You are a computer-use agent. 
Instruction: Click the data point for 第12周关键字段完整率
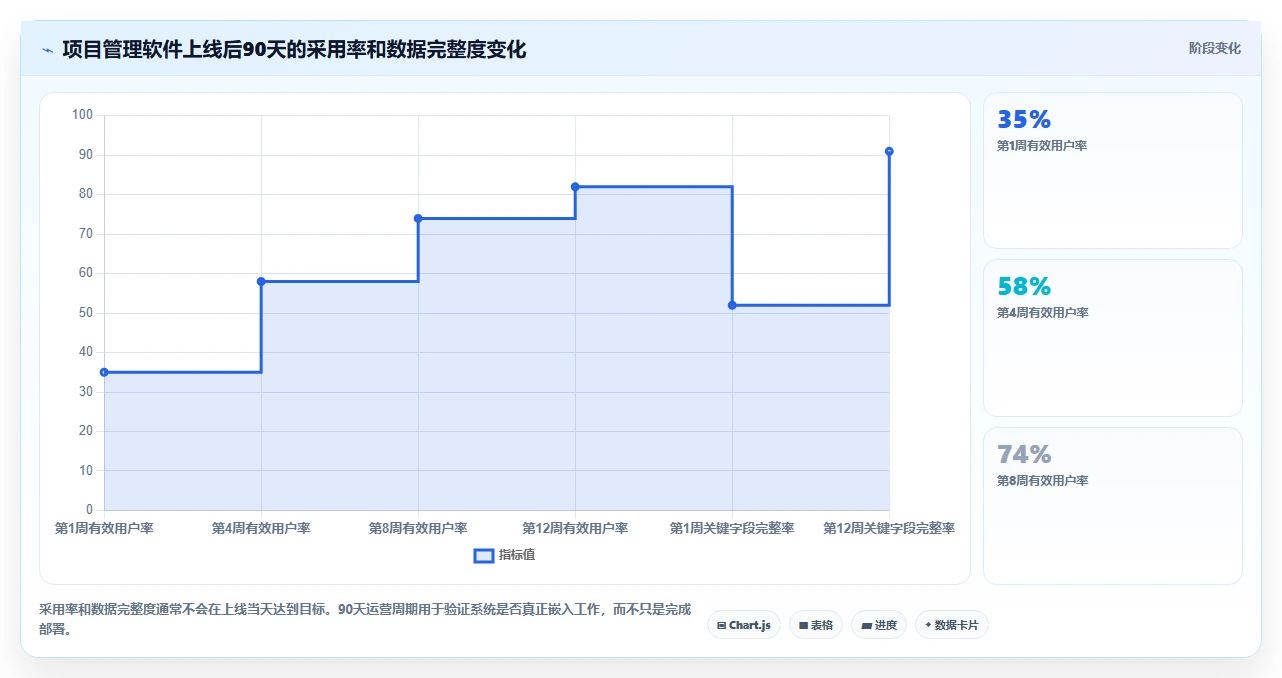pos(889,151)
